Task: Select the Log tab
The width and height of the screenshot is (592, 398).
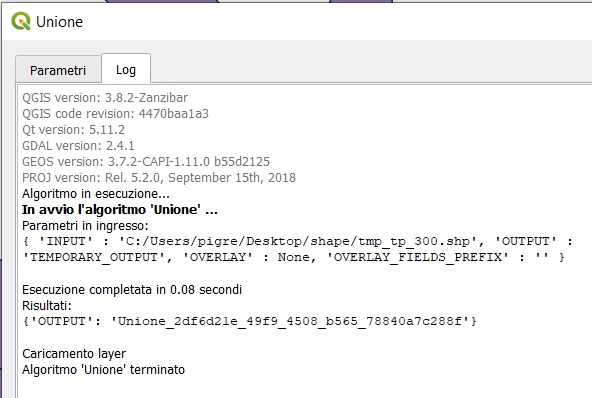Action: coord(126,69)
